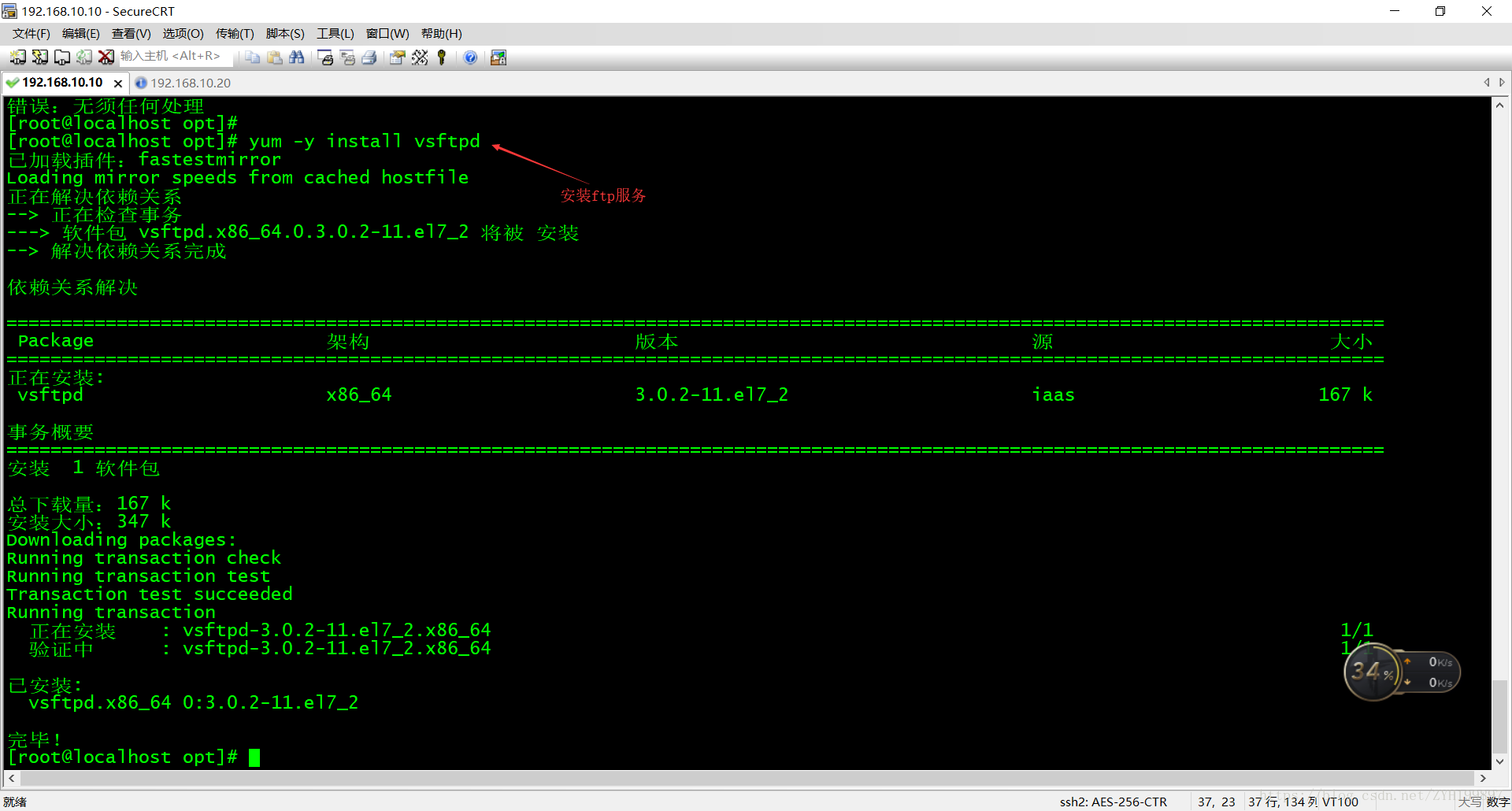This screenshot has width=1512, height=811.
Task: Close the 192.168.10.10 tab with its X
Action: [118, 83]
